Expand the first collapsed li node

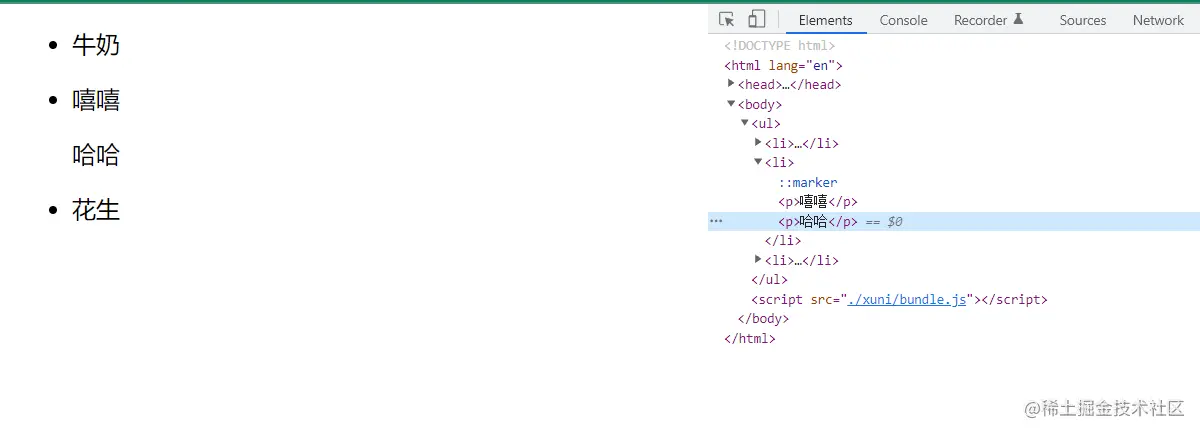[x=758, y=143]
